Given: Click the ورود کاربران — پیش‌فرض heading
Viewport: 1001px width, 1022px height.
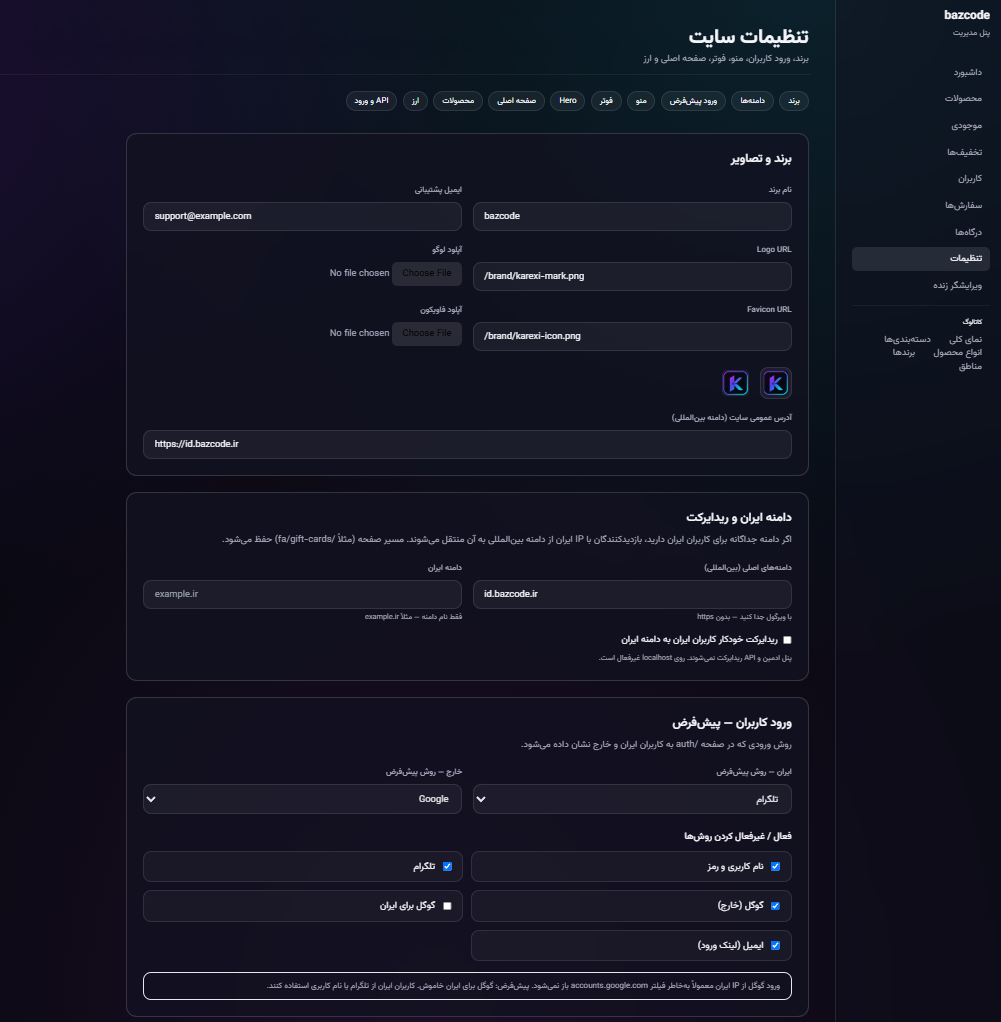Looking at the screenshot, I should pos(732,723).
